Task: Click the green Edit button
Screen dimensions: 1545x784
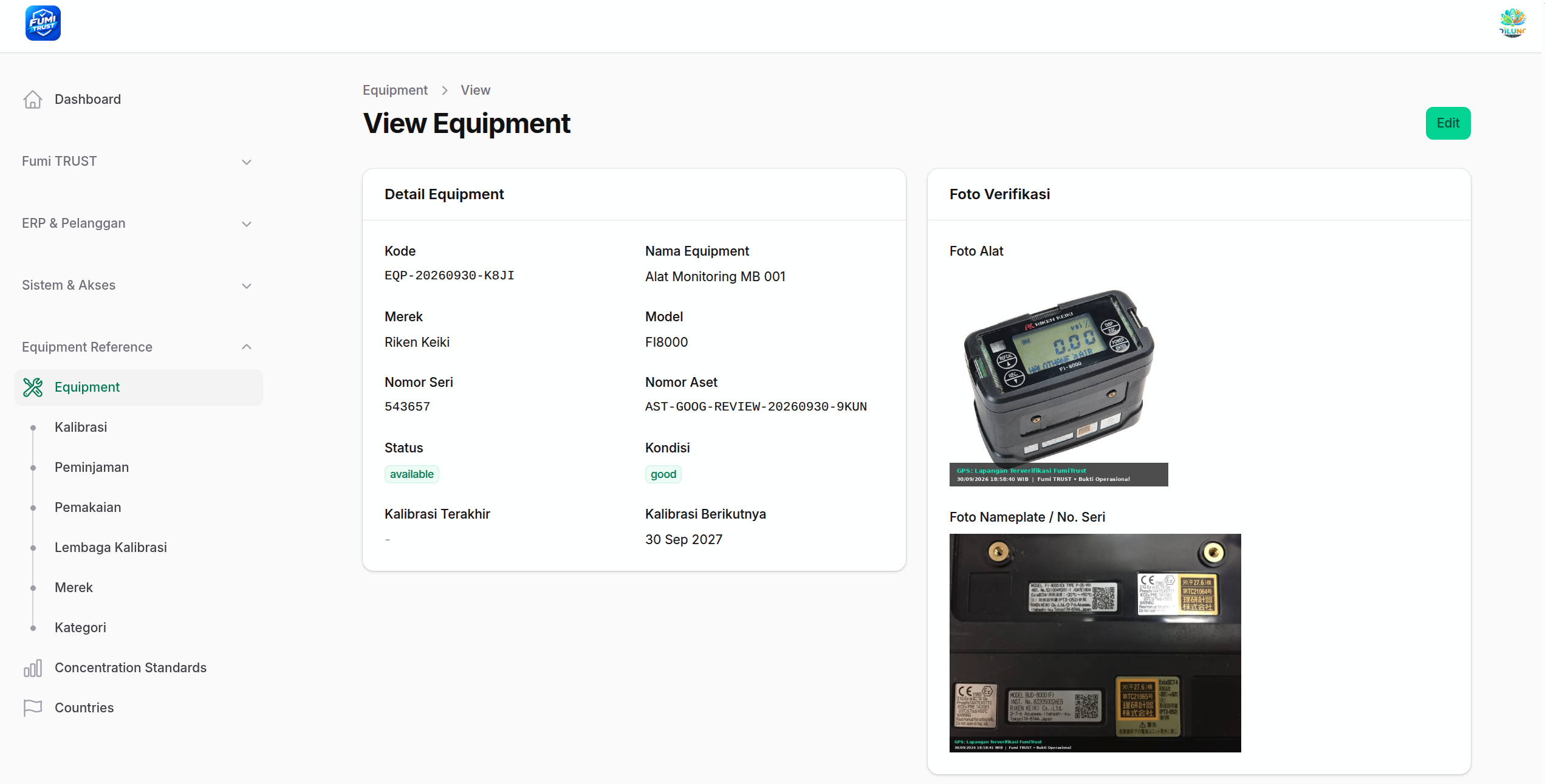Action: [1448, 123]
